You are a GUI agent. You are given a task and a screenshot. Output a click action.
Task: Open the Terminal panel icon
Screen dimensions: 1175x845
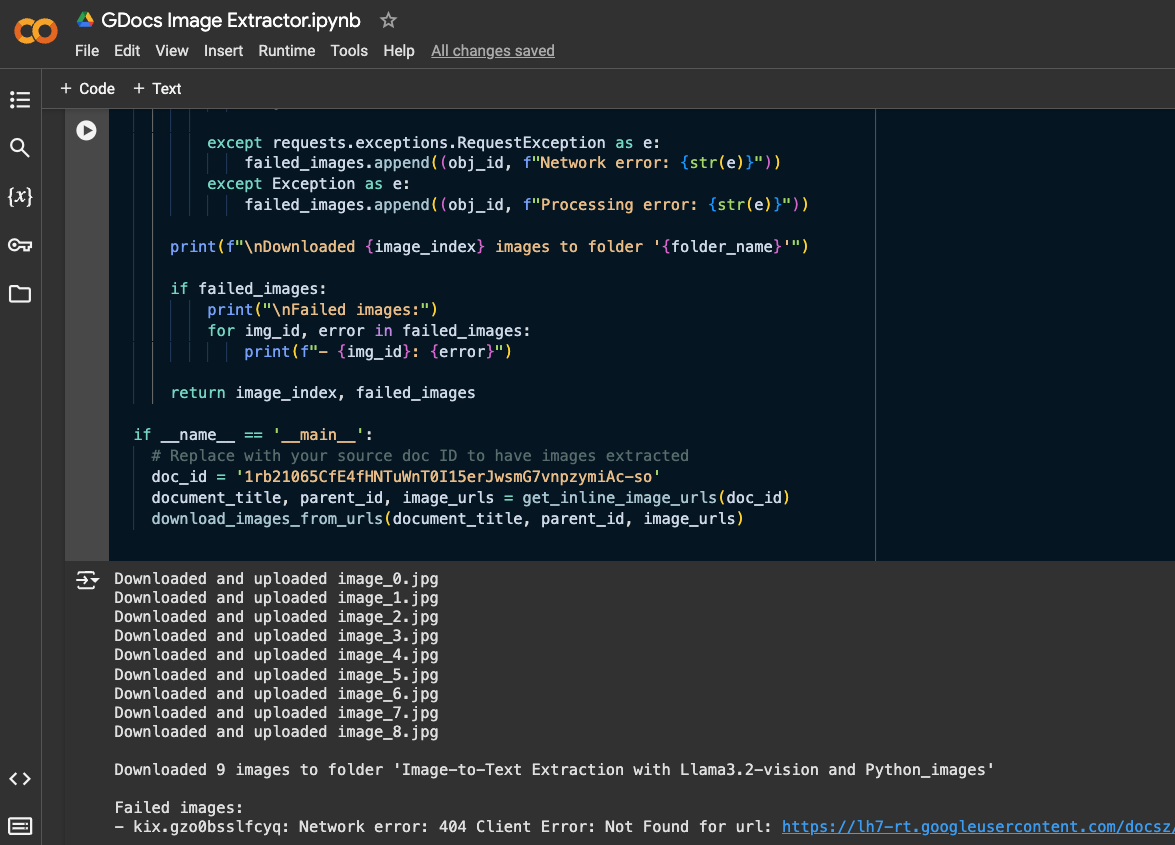pos(20,826)
